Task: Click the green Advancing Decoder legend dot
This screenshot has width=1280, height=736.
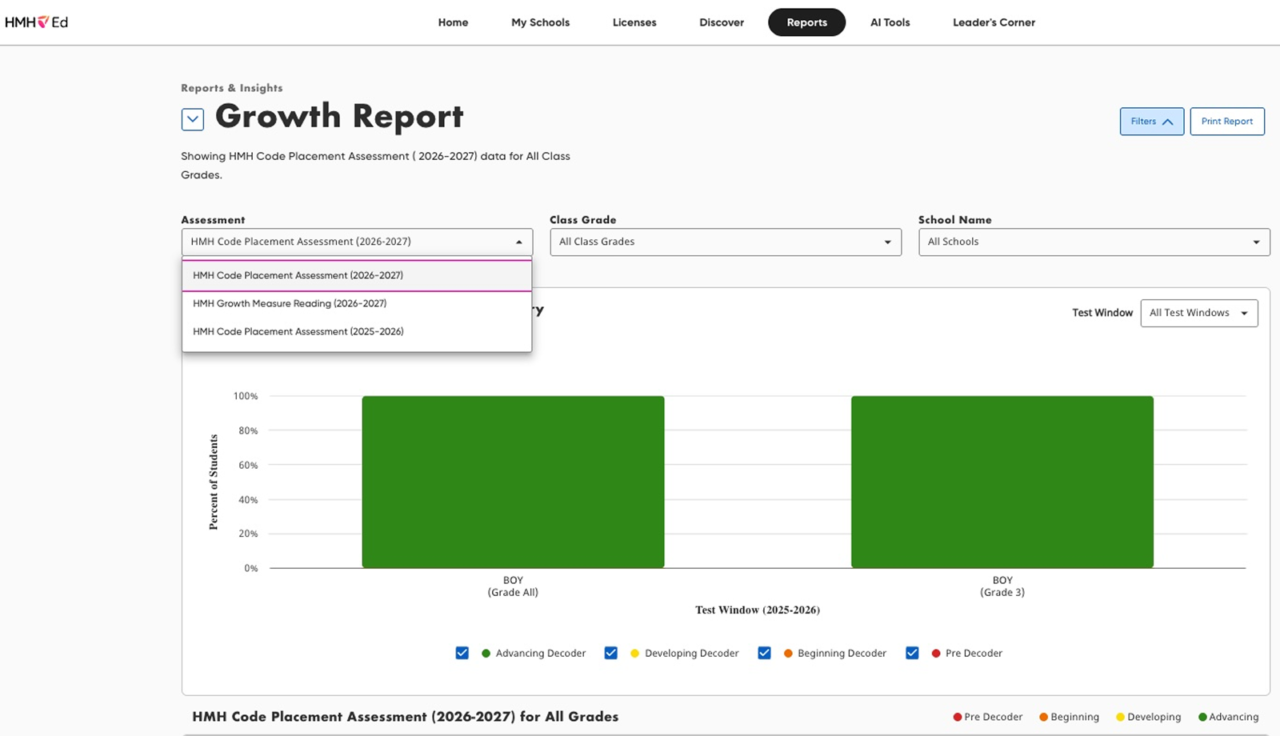Action: [486, 653]
